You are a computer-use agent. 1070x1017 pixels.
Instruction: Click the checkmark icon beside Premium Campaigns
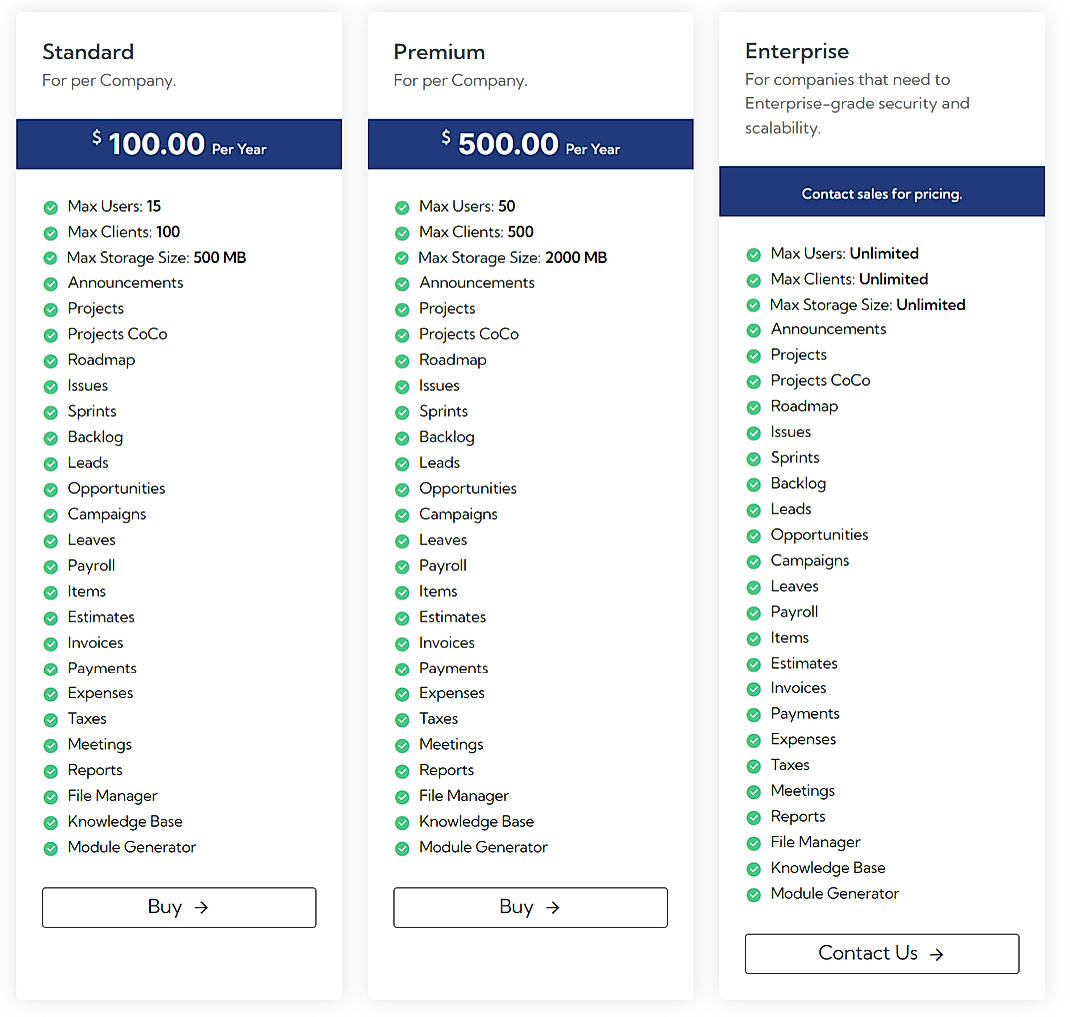[402, 514]
